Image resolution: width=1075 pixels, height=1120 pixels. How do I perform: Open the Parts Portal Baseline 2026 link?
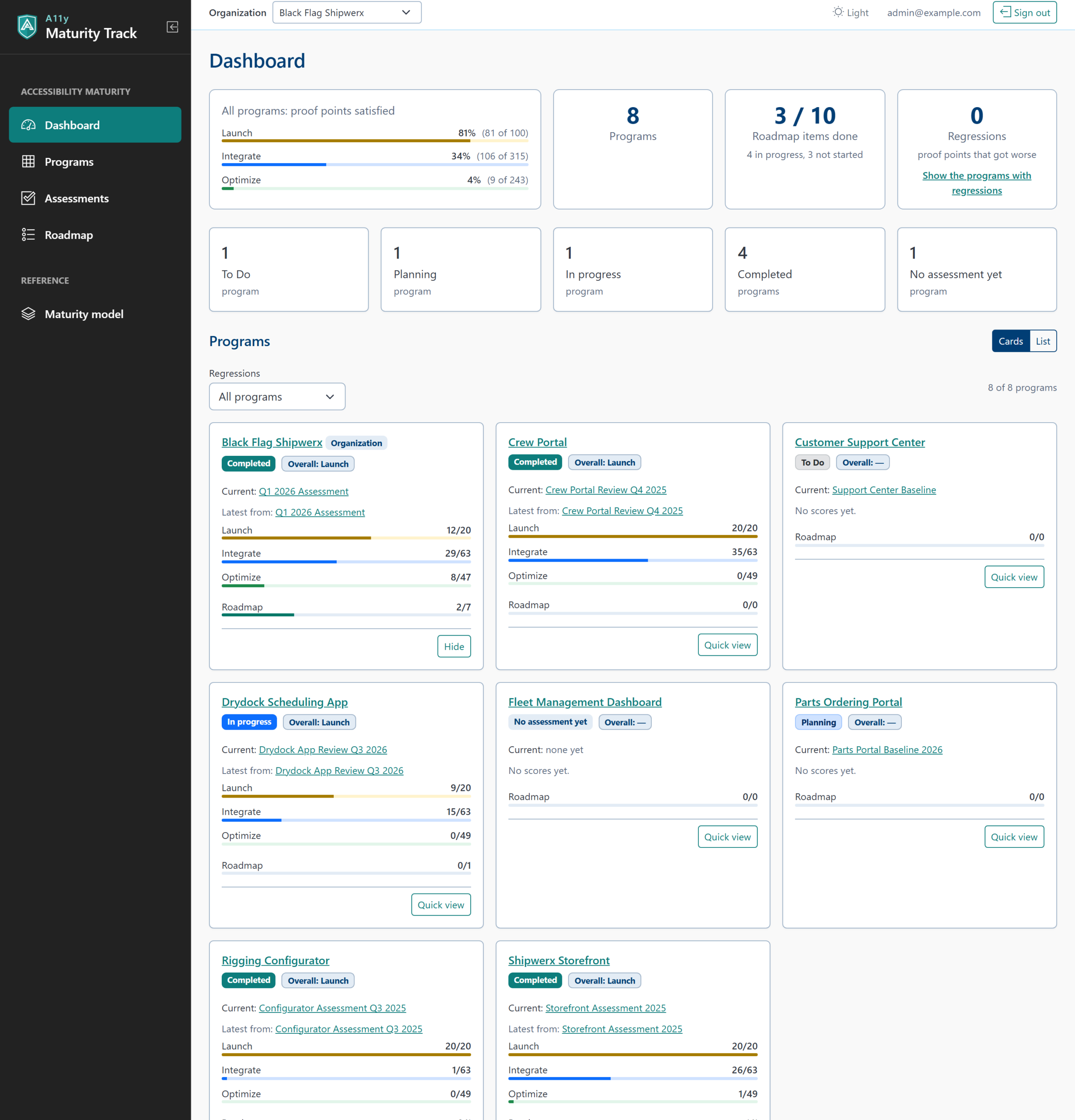(x=887, y=750)
